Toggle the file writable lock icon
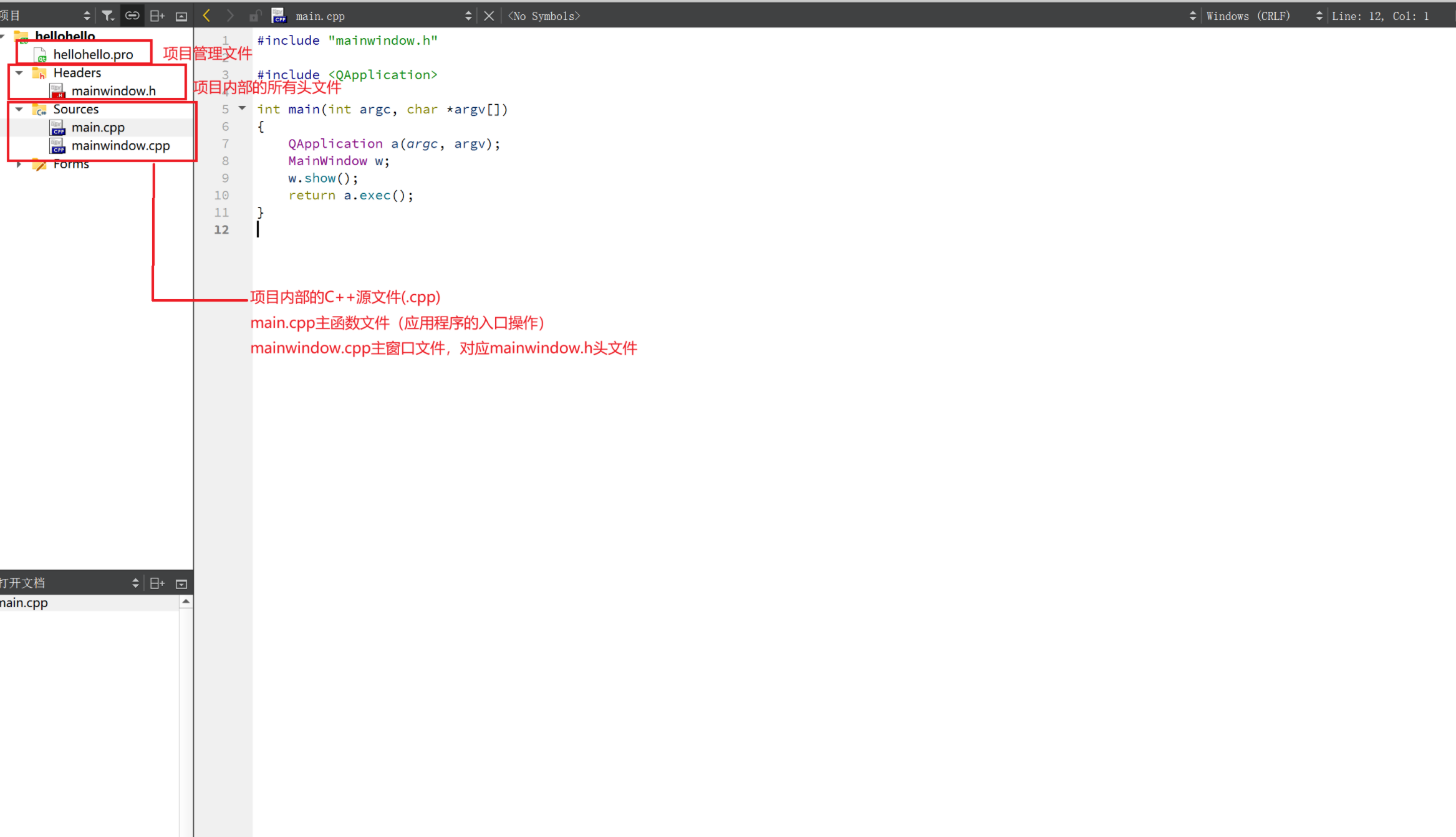Image resolution: width=1456 pixels, height=837 pixels. 254,16
